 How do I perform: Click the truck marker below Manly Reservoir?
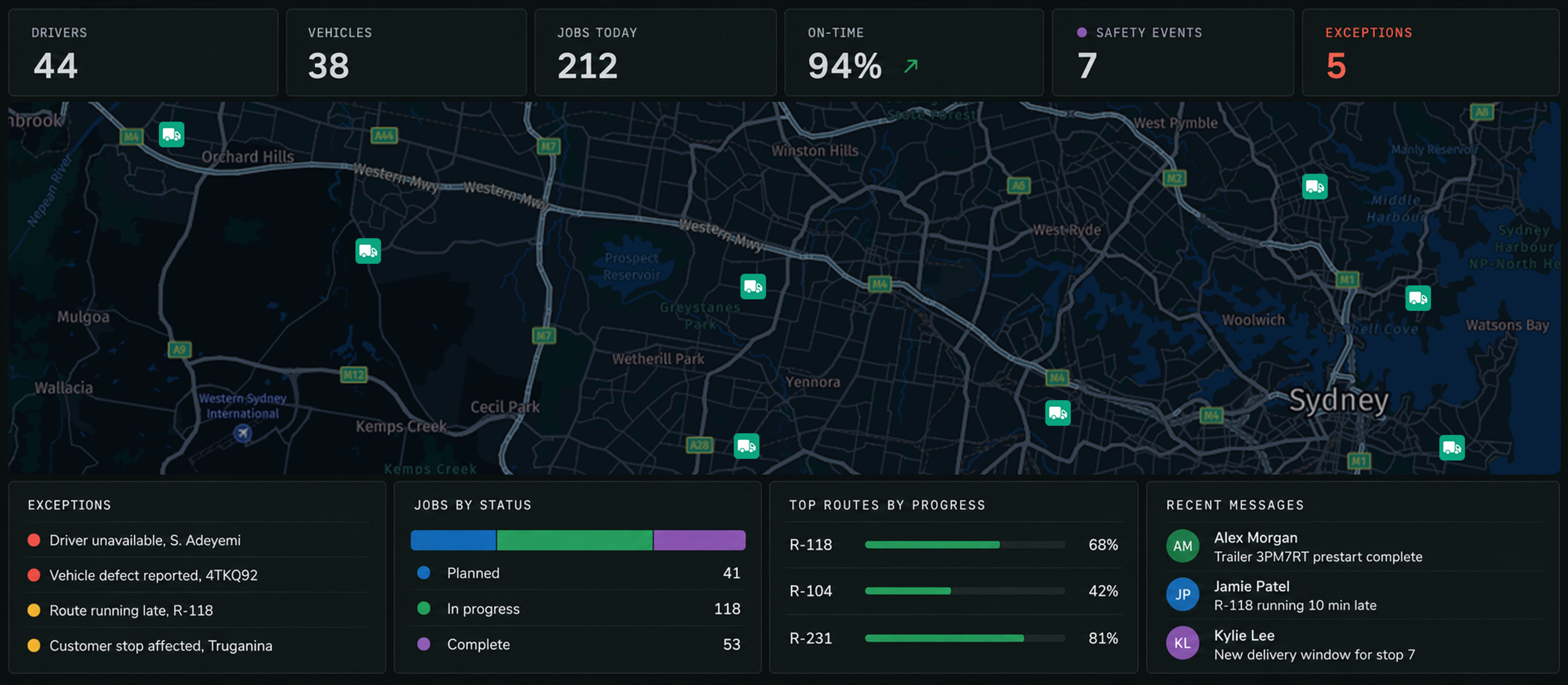1315,186
